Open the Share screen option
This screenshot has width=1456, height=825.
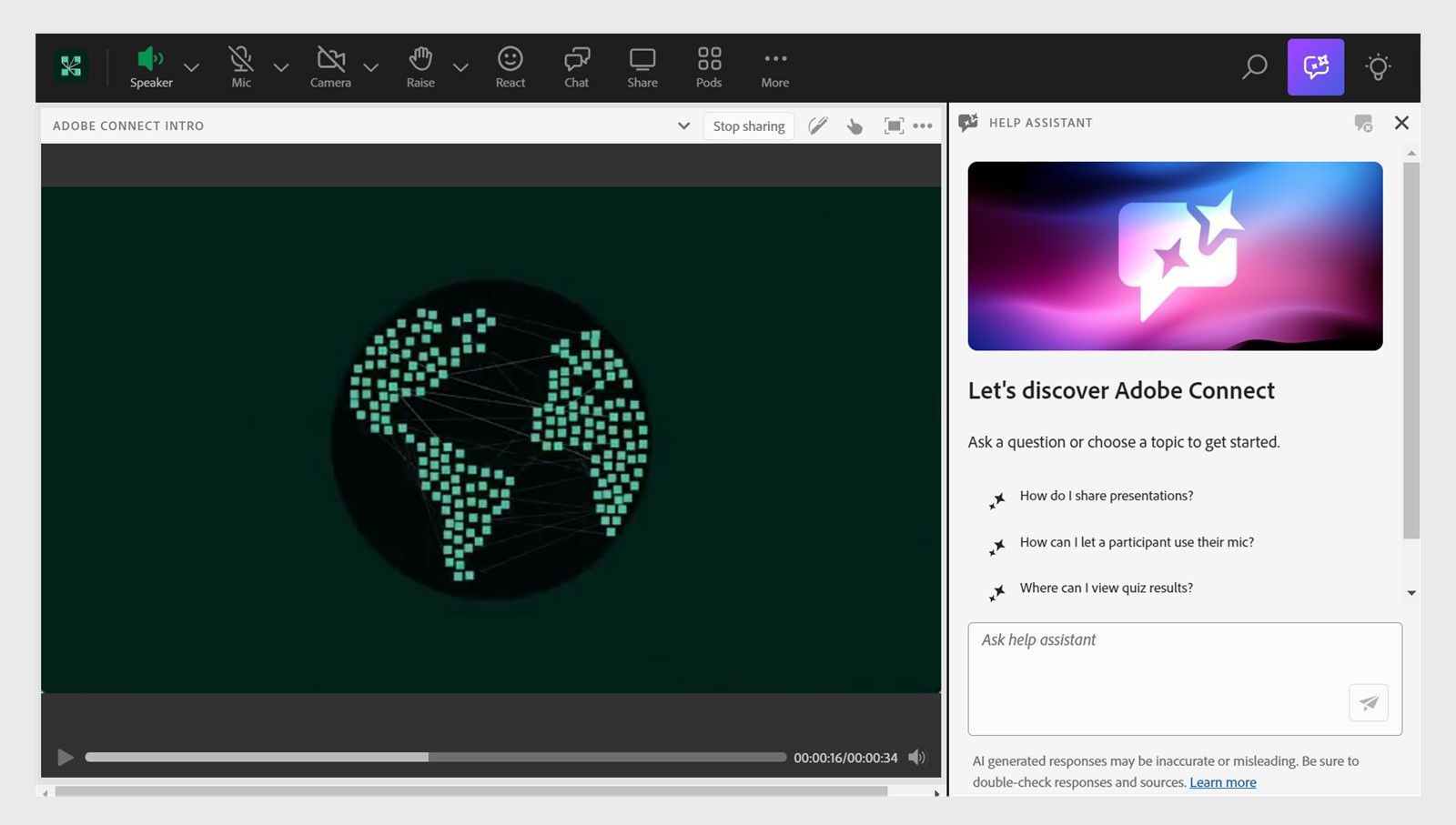[642, 68]
